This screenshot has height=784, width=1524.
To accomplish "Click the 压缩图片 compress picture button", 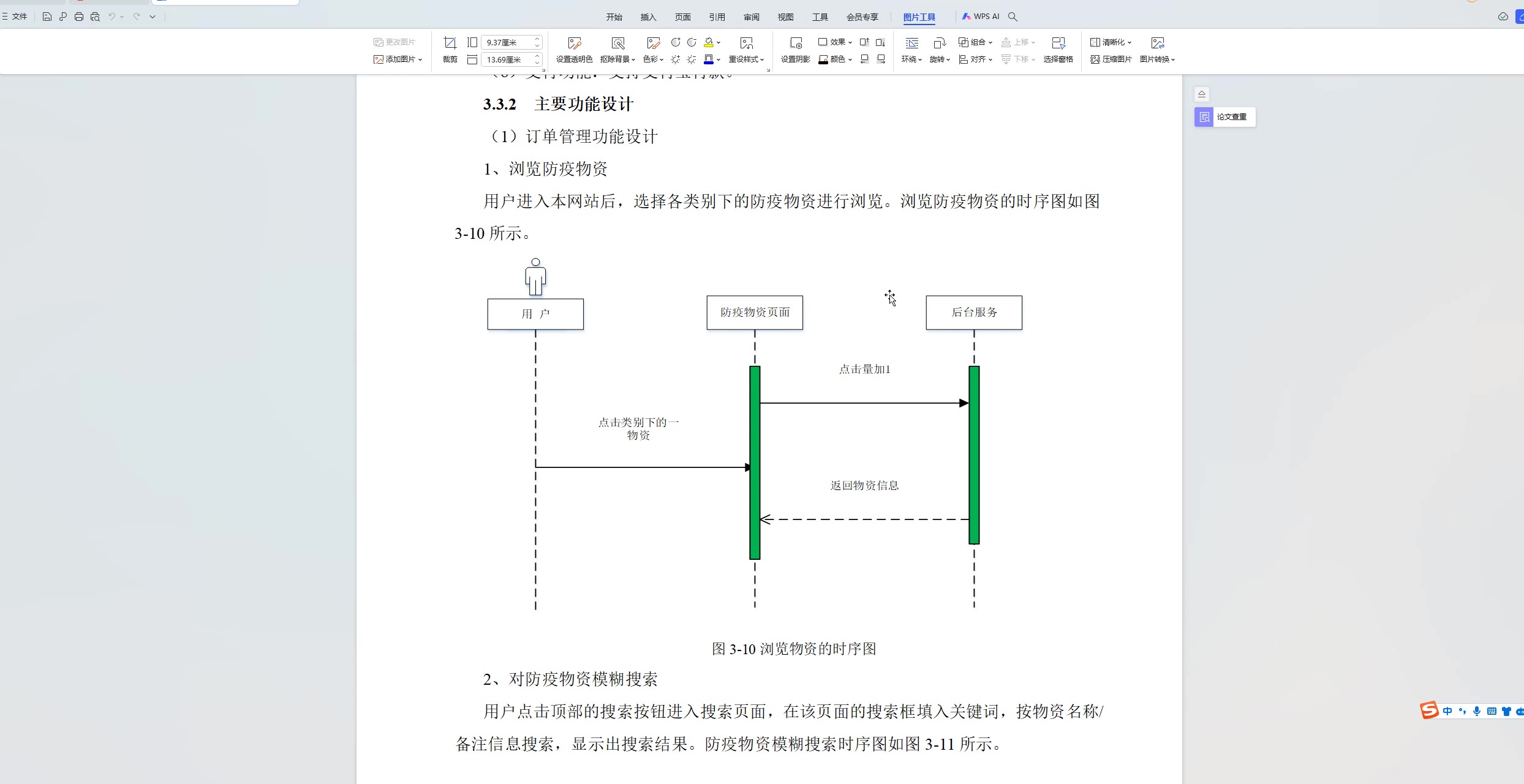I will [1111, 59].
